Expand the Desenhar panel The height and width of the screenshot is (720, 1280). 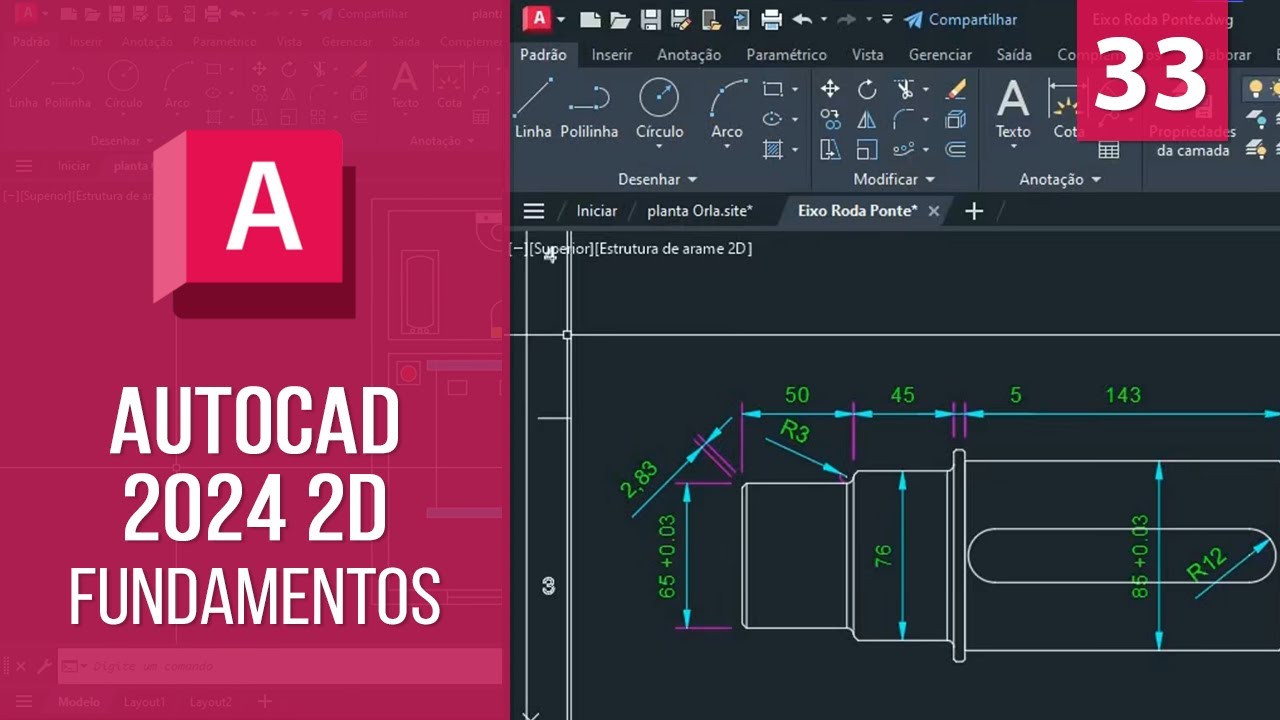click(657, 179)
